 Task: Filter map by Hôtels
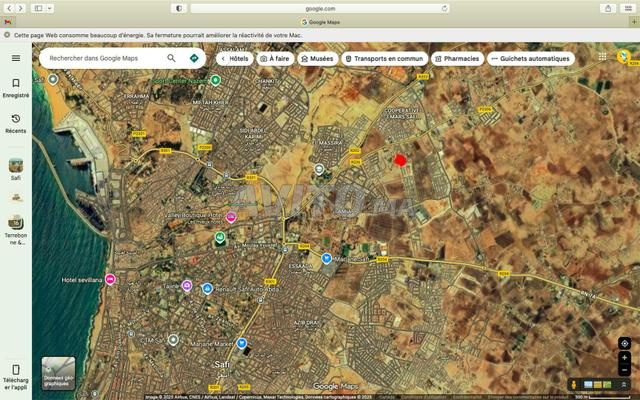[x=233, y=59]
